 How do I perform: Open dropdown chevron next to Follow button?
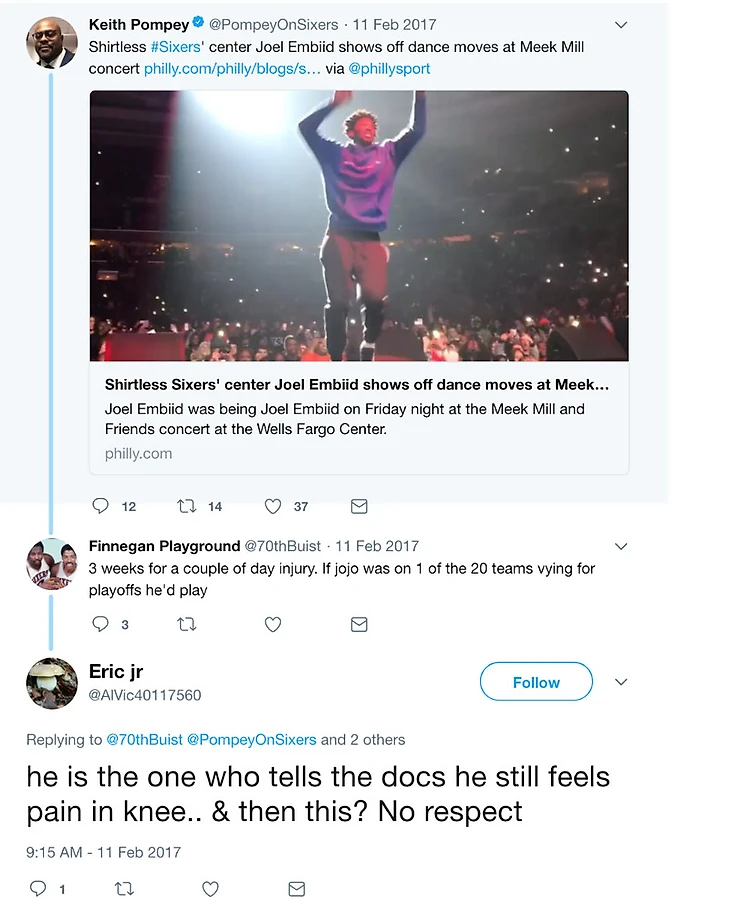[620, 682]
